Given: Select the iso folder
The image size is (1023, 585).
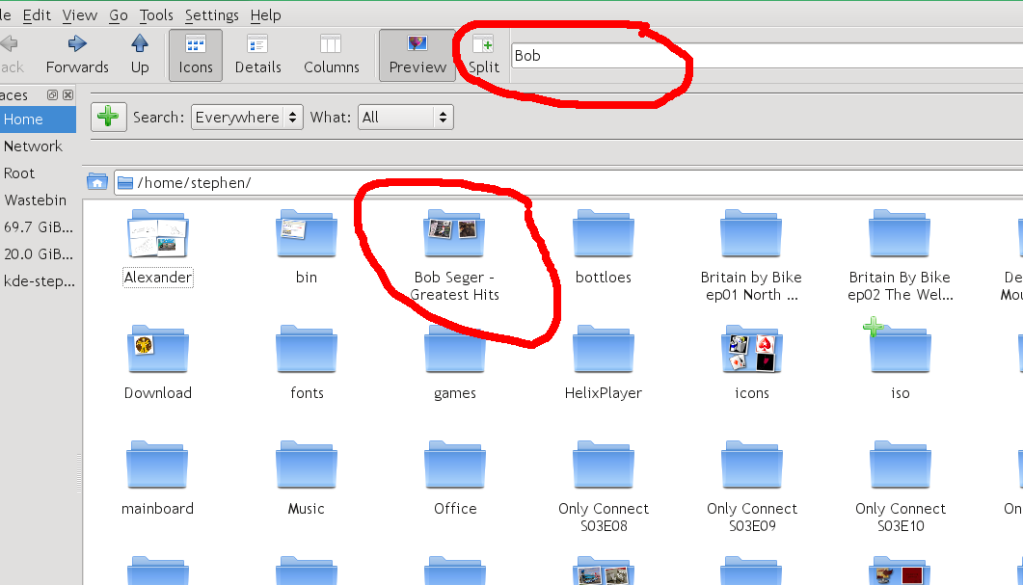Looking at the screenshot, I should click(900, 363).
